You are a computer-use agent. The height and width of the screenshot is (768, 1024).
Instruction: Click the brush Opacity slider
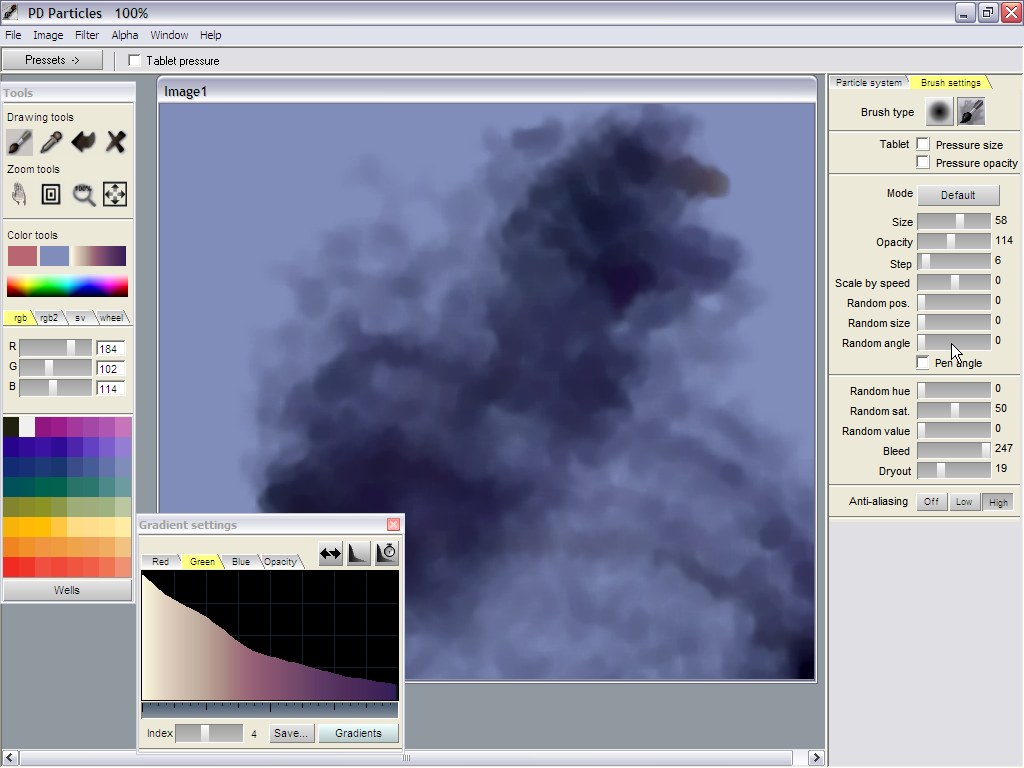(x=953, y=241)
